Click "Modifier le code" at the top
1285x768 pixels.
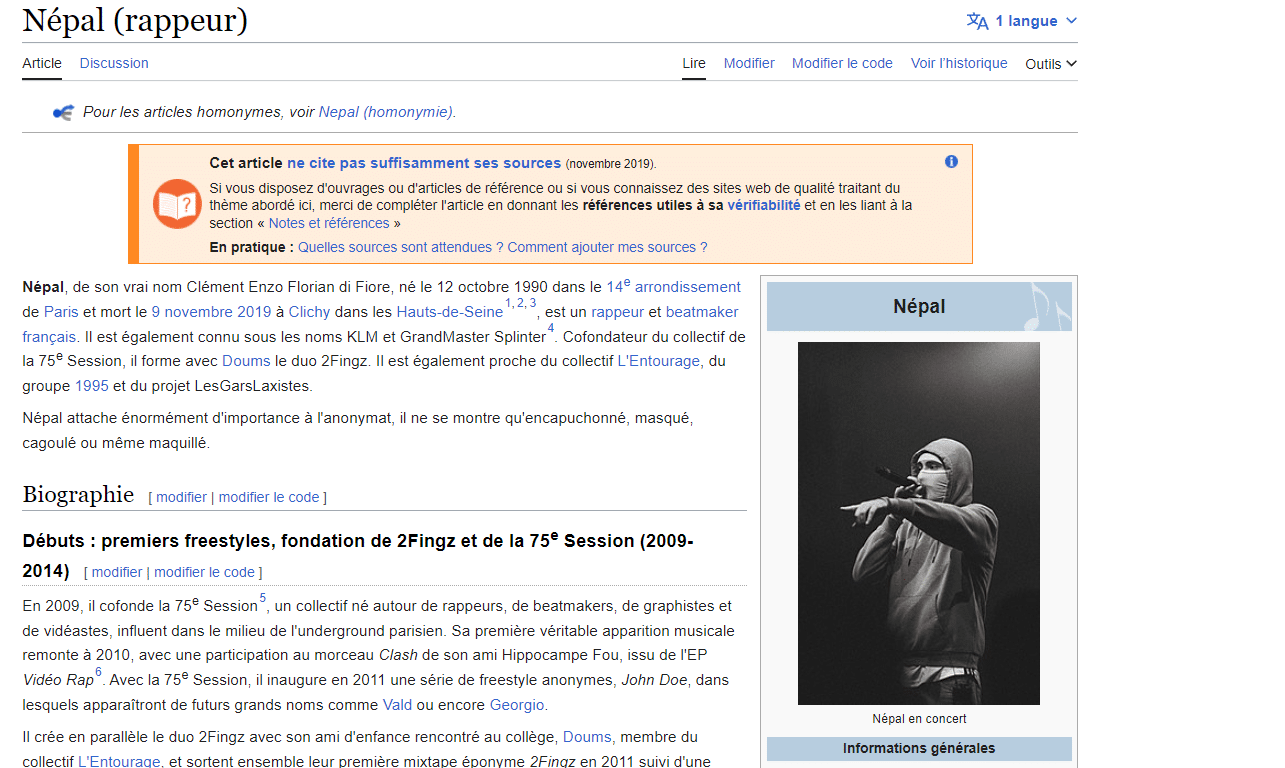842,63
